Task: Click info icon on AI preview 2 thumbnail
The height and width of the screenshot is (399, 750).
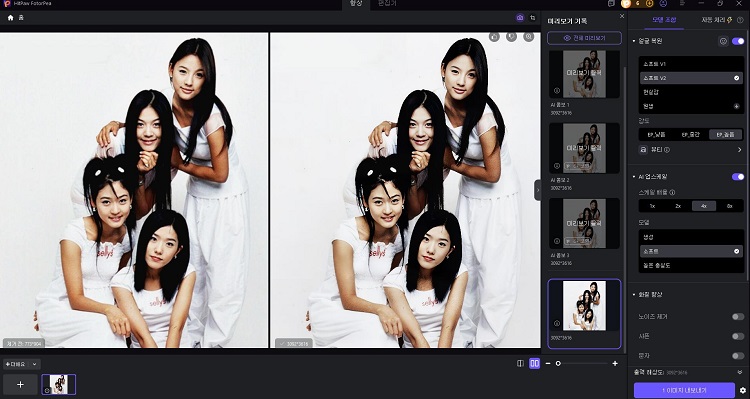Action: (557, 166)
